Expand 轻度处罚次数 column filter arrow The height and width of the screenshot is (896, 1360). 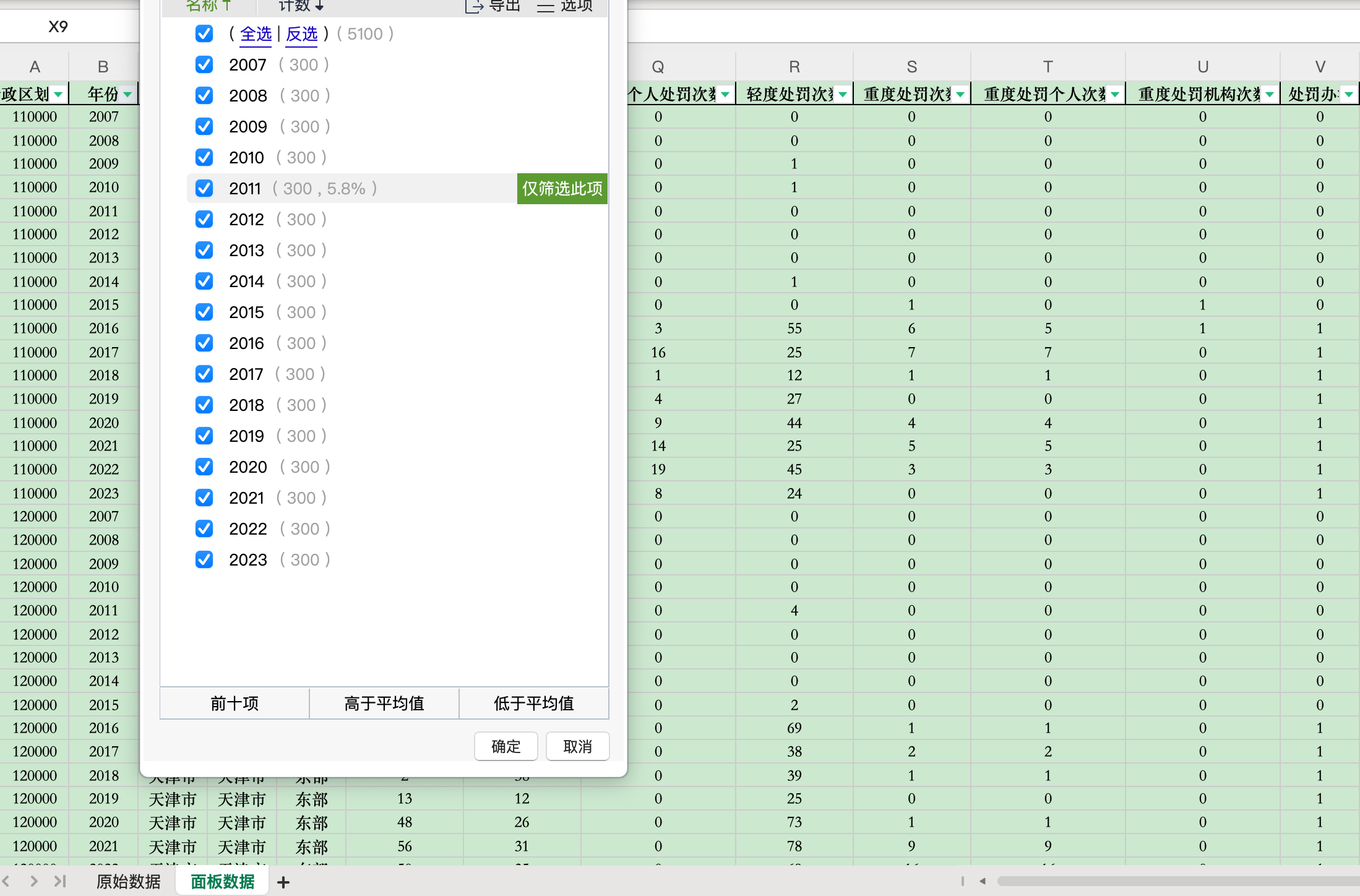(843, 95)
